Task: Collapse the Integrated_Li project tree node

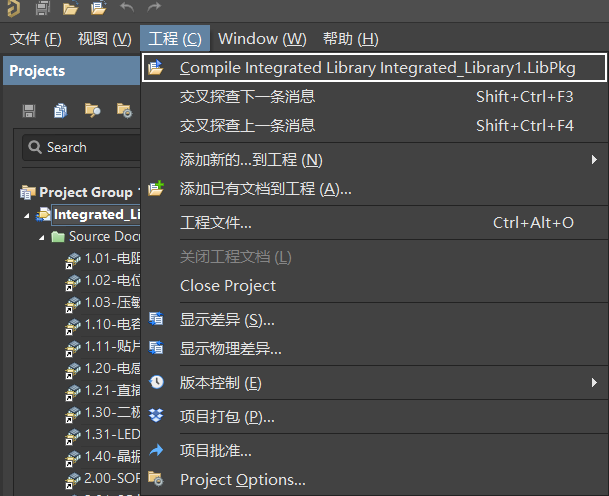Action: [x=26, y=215]
